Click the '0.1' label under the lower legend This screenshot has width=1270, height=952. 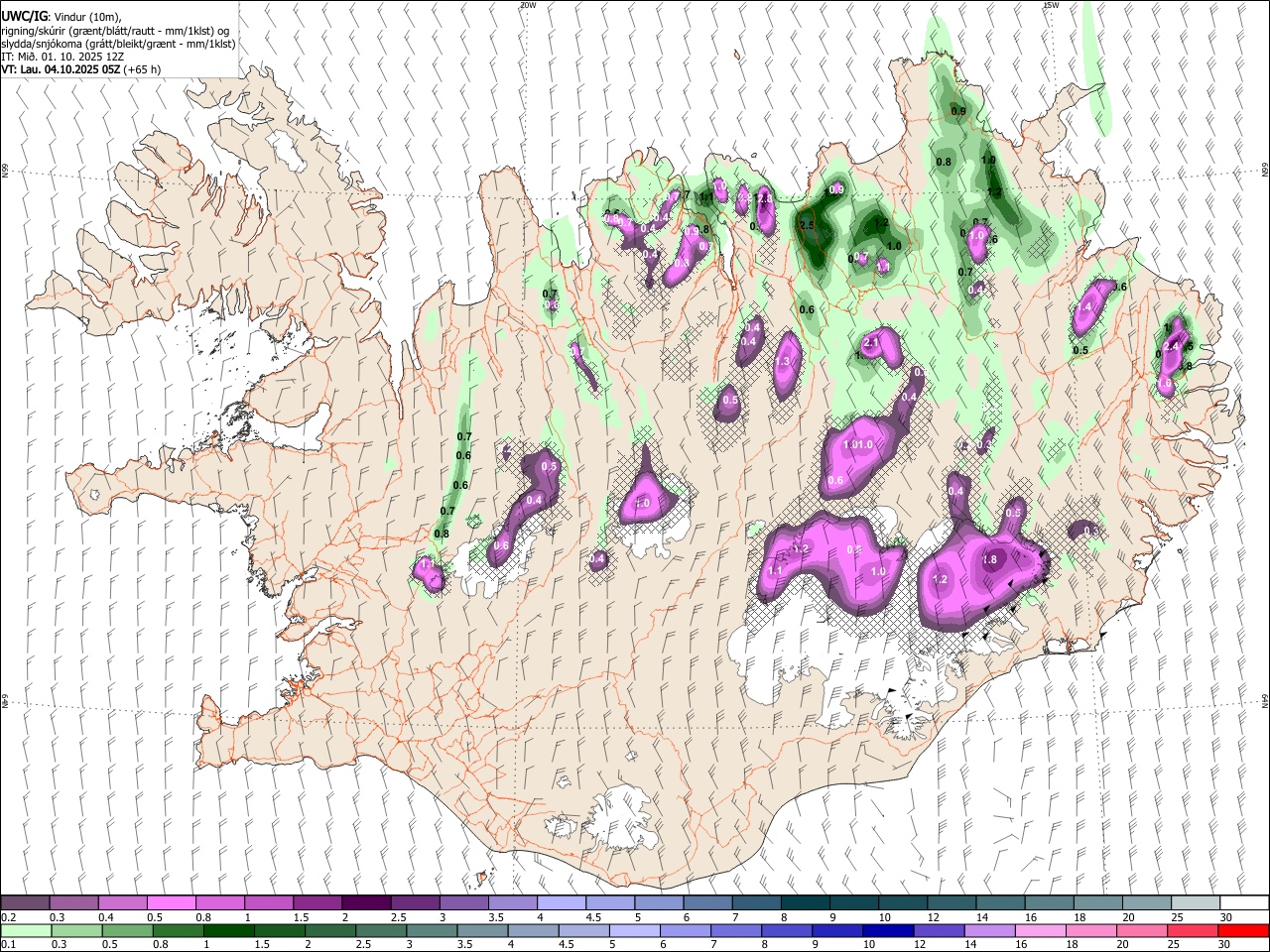coord(10,945)
